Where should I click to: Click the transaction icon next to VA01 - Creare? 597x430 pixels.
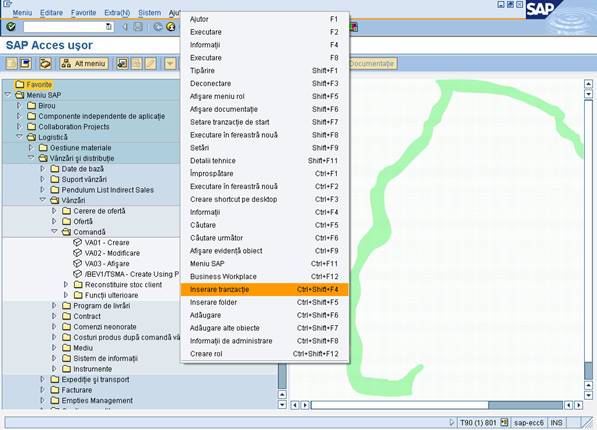pyautogui.click(x=77, y=243)
